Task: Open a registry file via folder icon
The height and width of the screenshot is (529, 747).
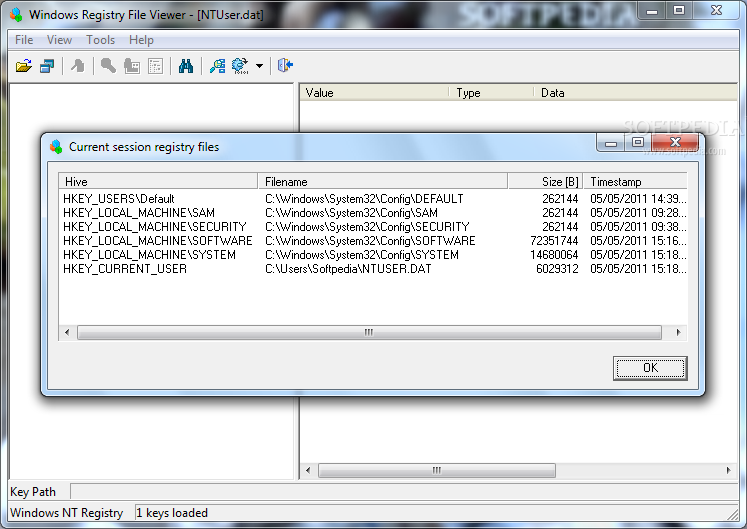Action: (x=23, y=65)
